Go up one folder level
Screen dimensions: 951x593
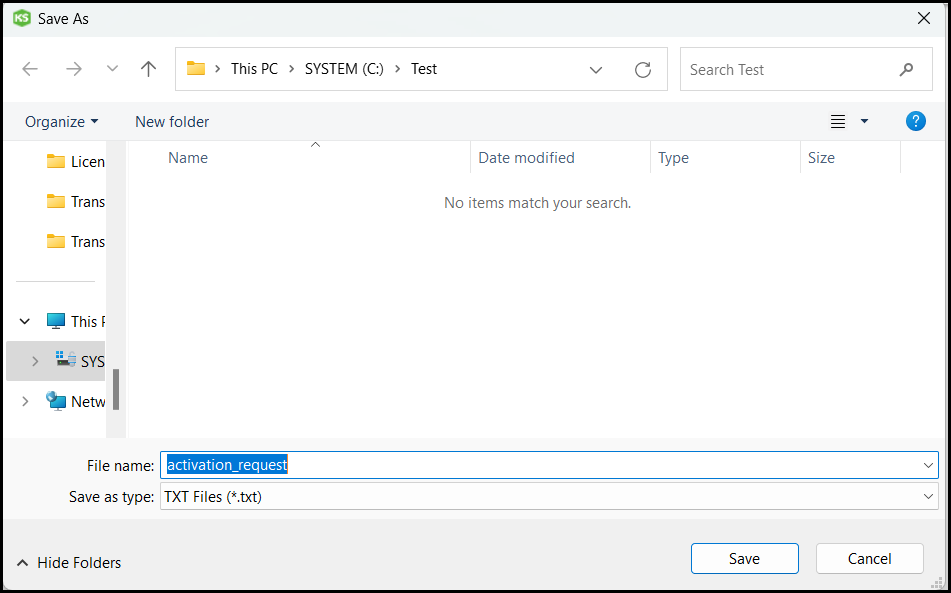[x=149, y=69]
